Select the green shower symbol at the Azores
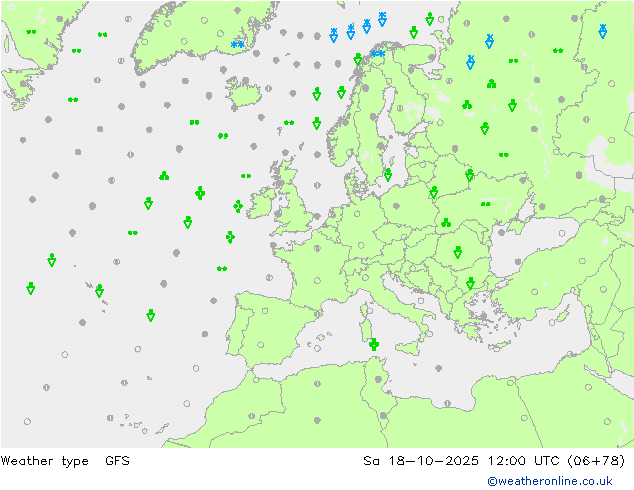634x490 pixels. (x=99, y=291)
